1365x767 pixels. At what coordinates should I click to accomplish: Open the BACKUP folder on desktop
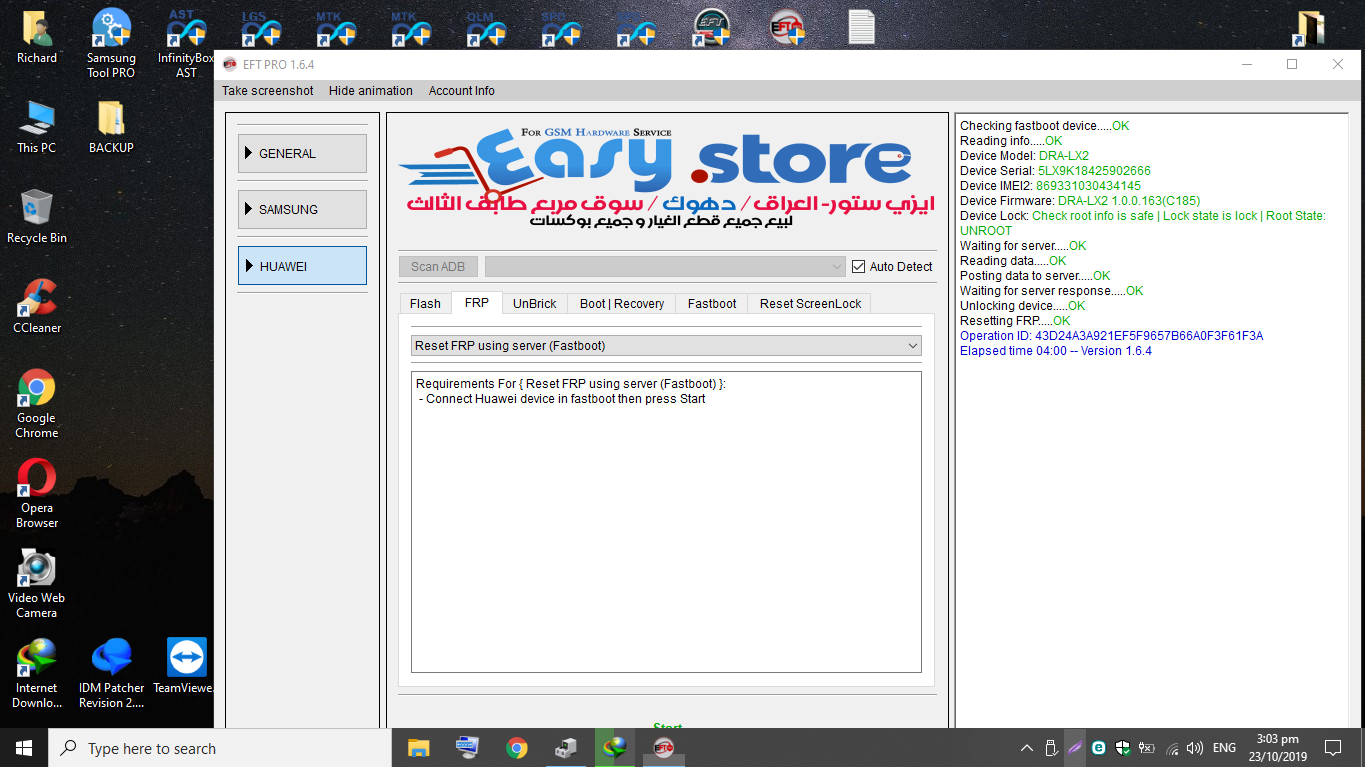click(111, 127)
